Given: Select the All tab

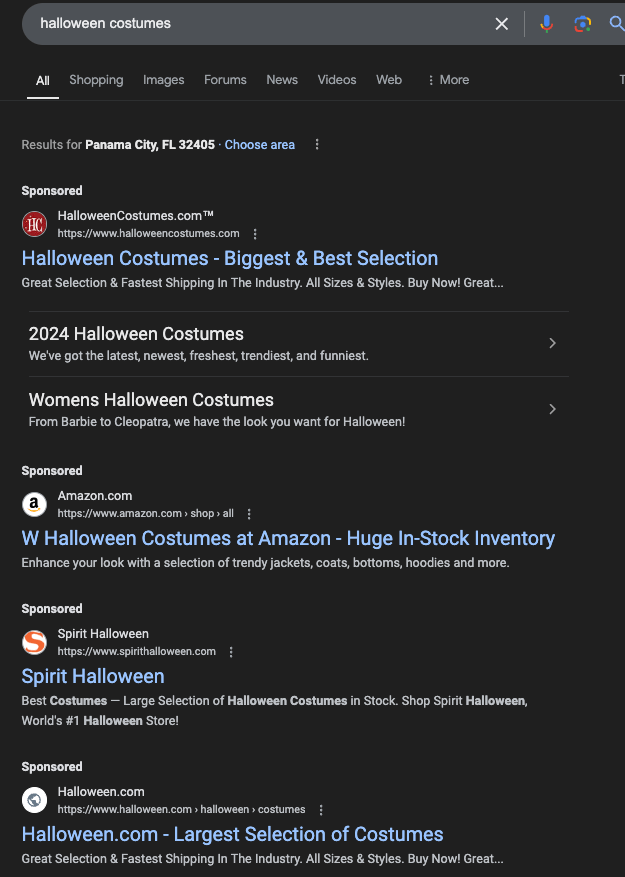Looking at the screenshot, I should coord(43,81).
